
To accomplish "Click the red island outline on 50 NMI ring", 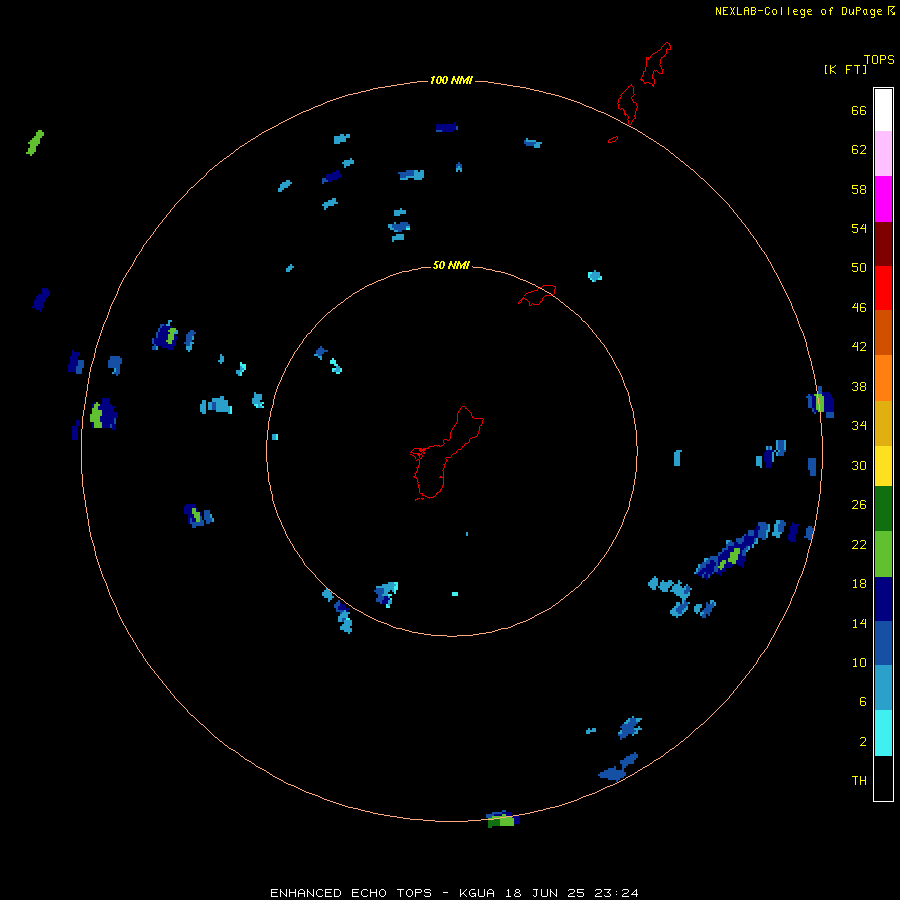I will (537, 295).
